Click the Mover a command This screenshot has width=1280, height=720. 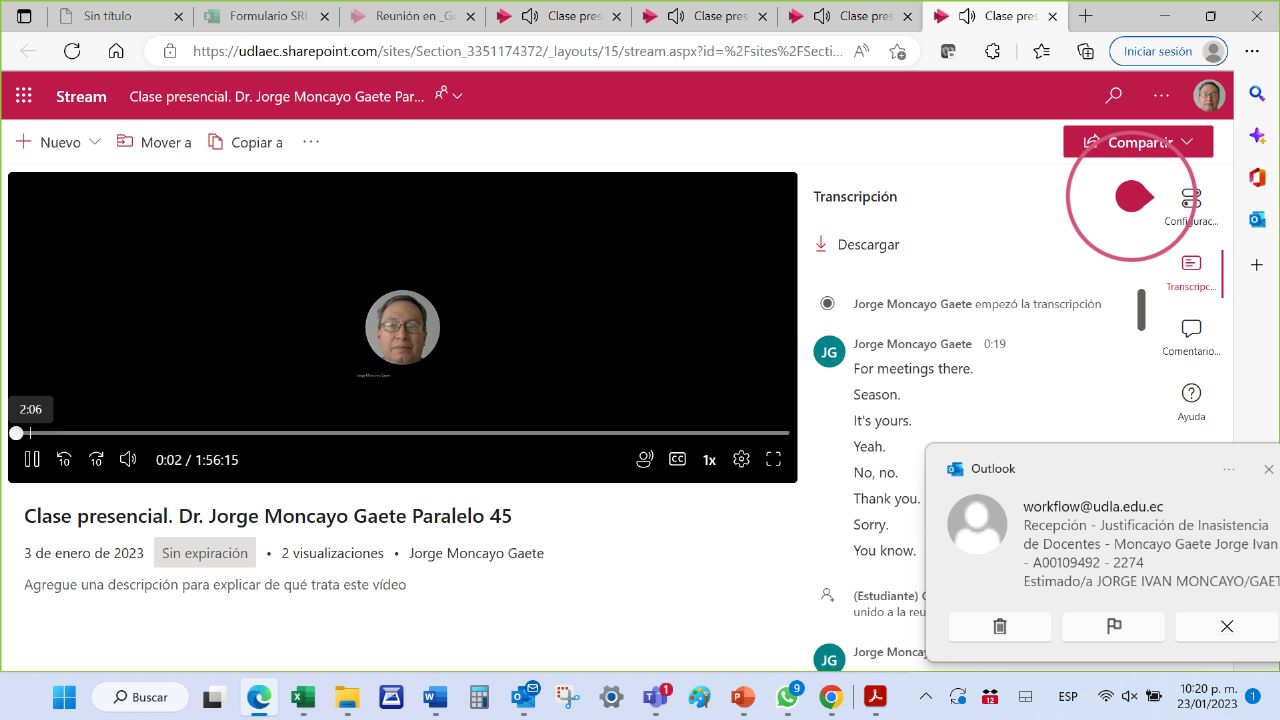tap(154, 142)
